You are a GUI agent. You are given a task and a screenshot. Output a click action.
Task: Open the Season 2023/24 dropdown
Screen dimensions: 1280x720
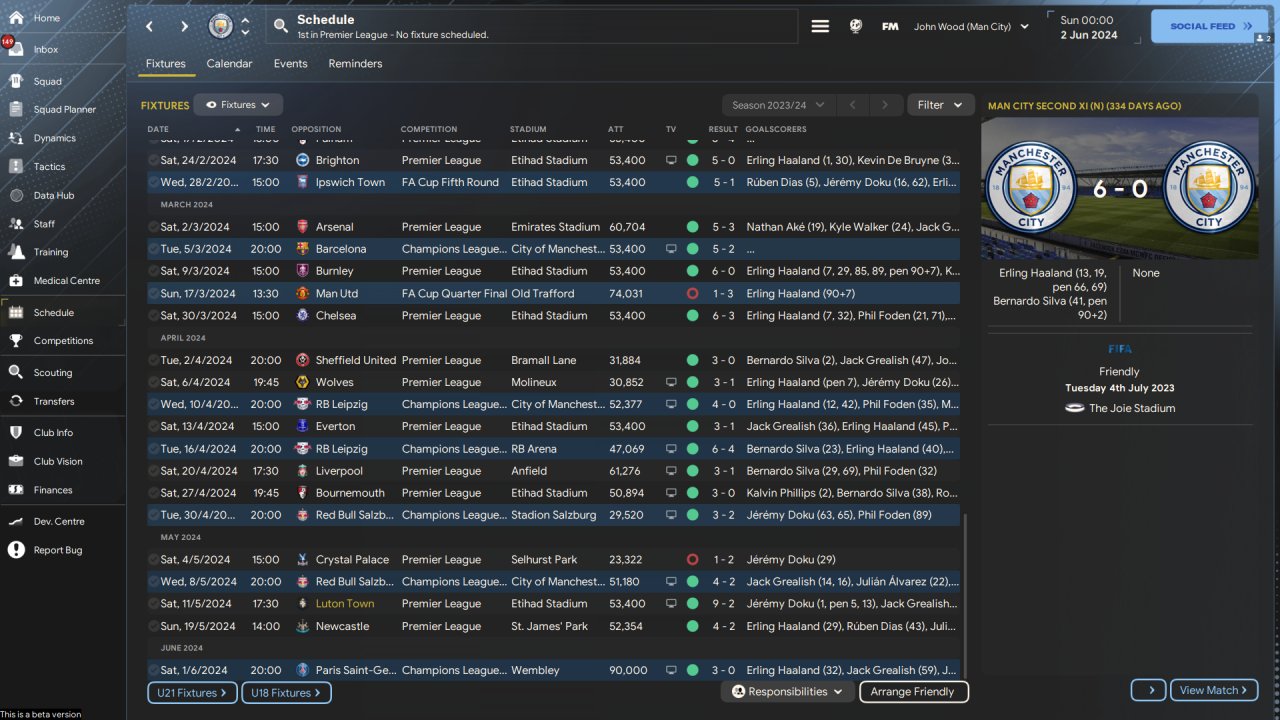click(778, 105)
